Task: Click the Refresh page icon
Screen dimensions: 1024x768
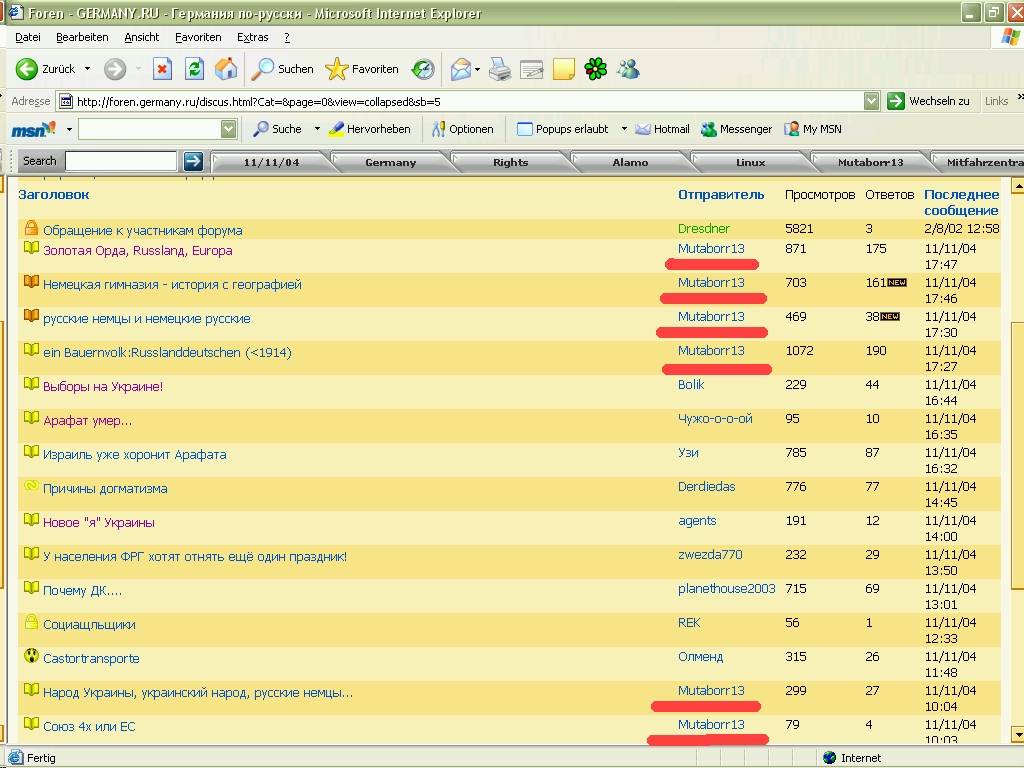Action: coord(194,69)
